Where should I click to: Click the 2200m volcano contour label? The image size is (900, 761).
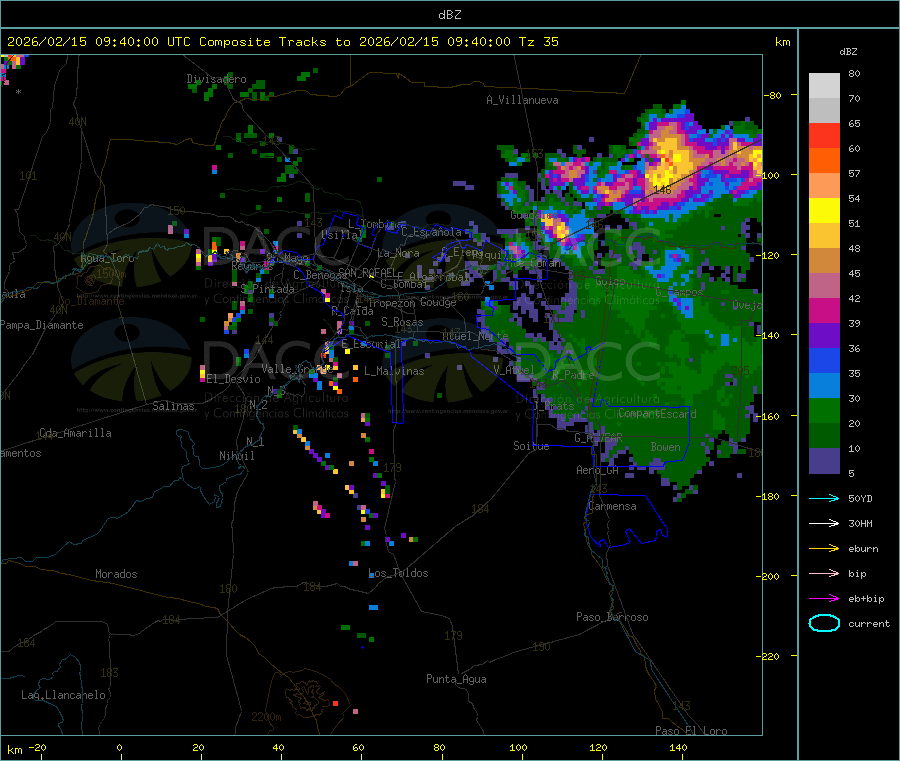266,717
